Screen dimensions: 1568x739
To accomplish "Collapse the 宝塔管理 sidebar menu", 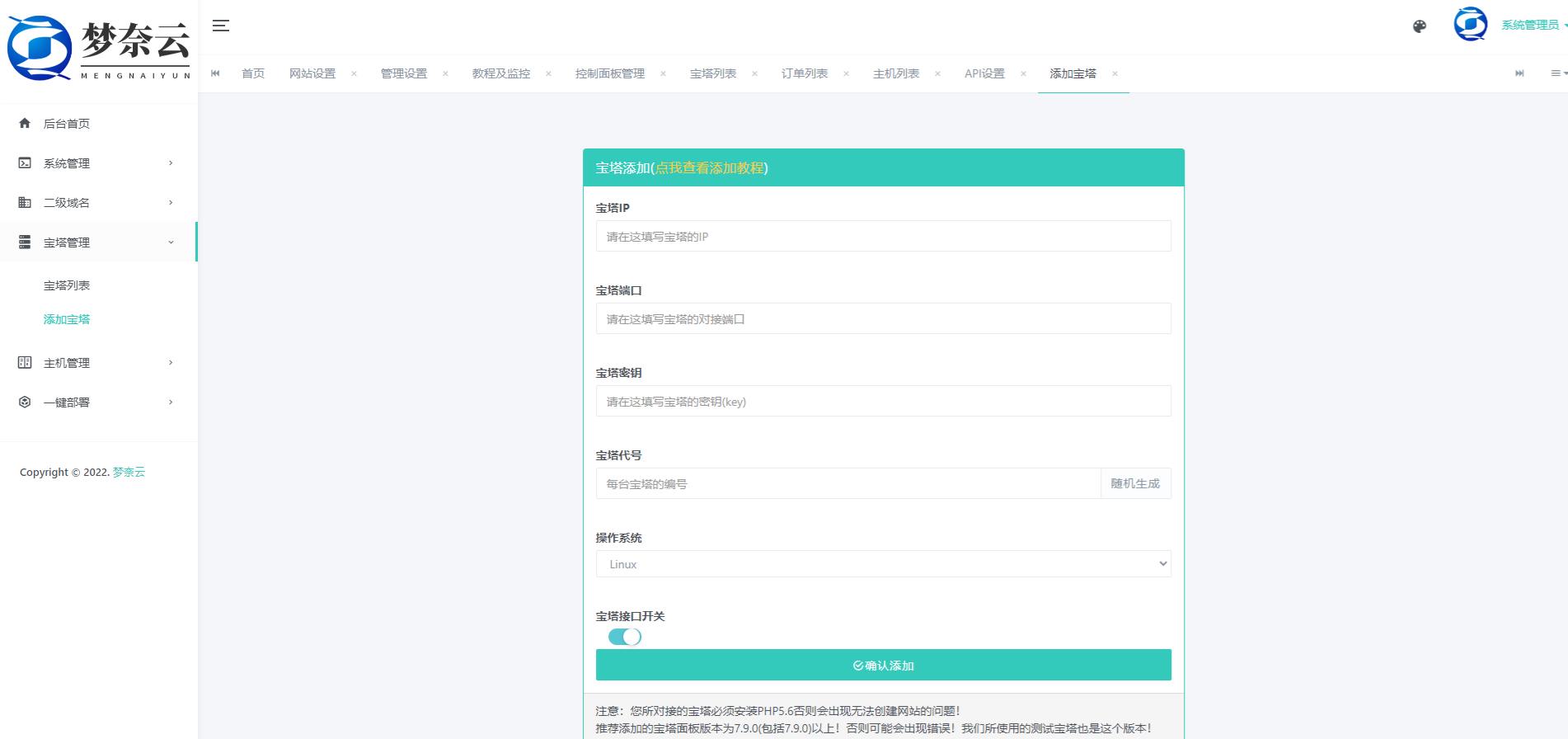I will point(97,242).
